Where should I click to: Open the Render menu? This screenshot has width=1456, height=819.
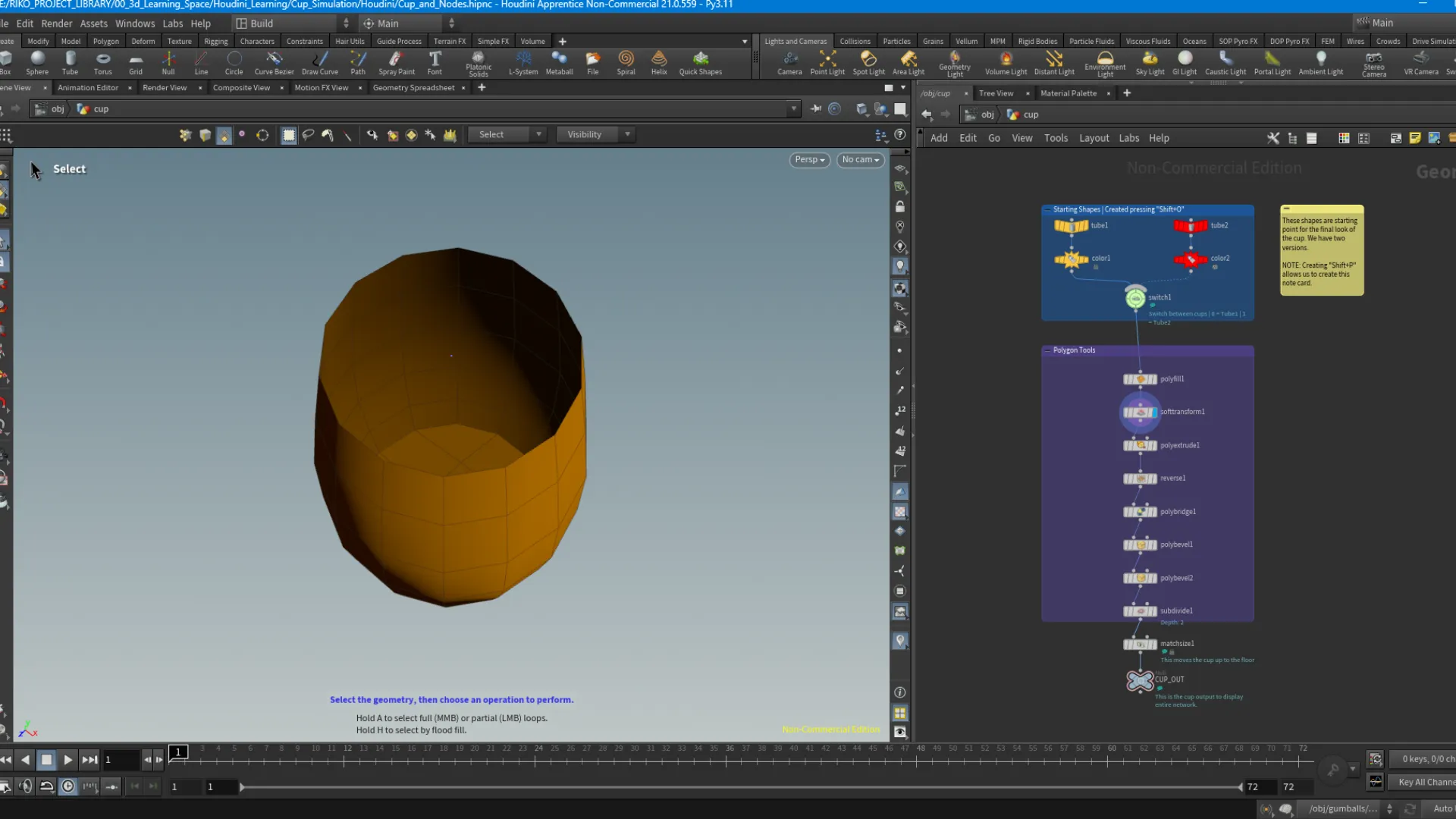[56, 24]
